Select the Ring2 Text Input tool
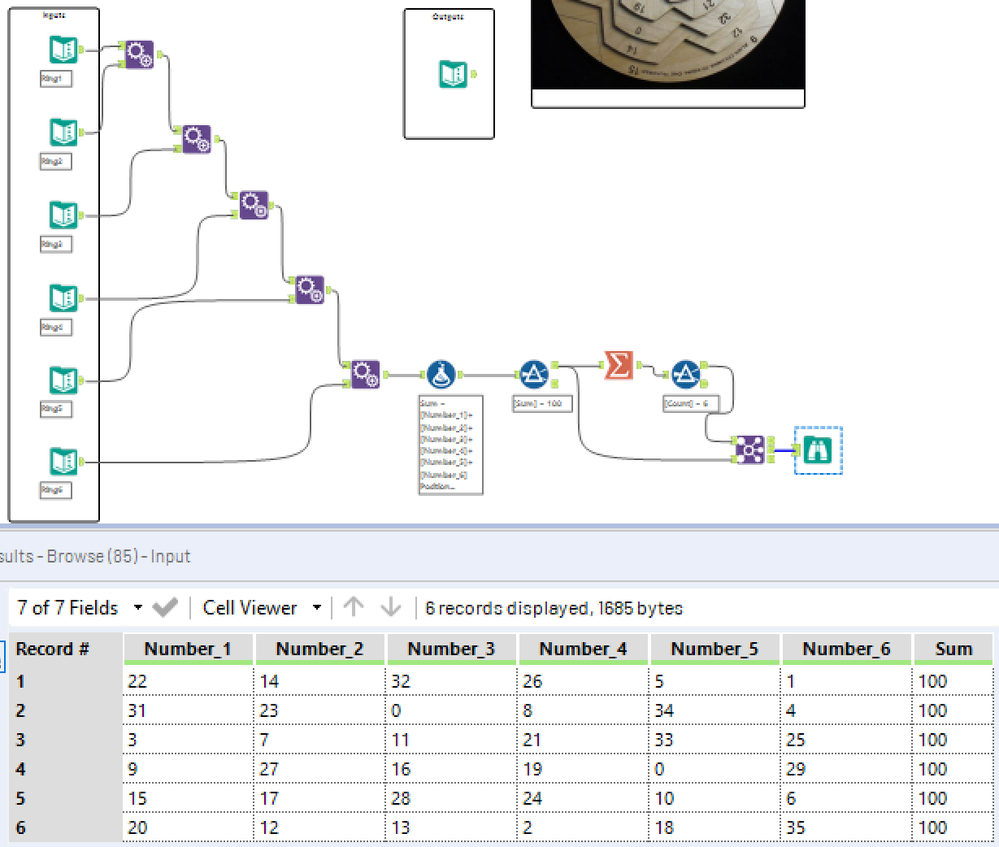The image size is (999, 847). pos(64,133)
